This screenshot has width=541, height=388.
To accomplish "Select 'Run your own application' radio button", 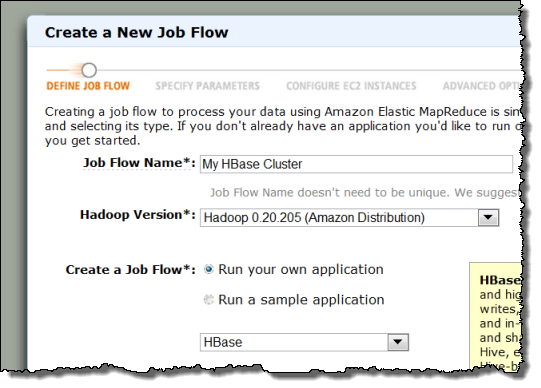I will click(209, 269).
